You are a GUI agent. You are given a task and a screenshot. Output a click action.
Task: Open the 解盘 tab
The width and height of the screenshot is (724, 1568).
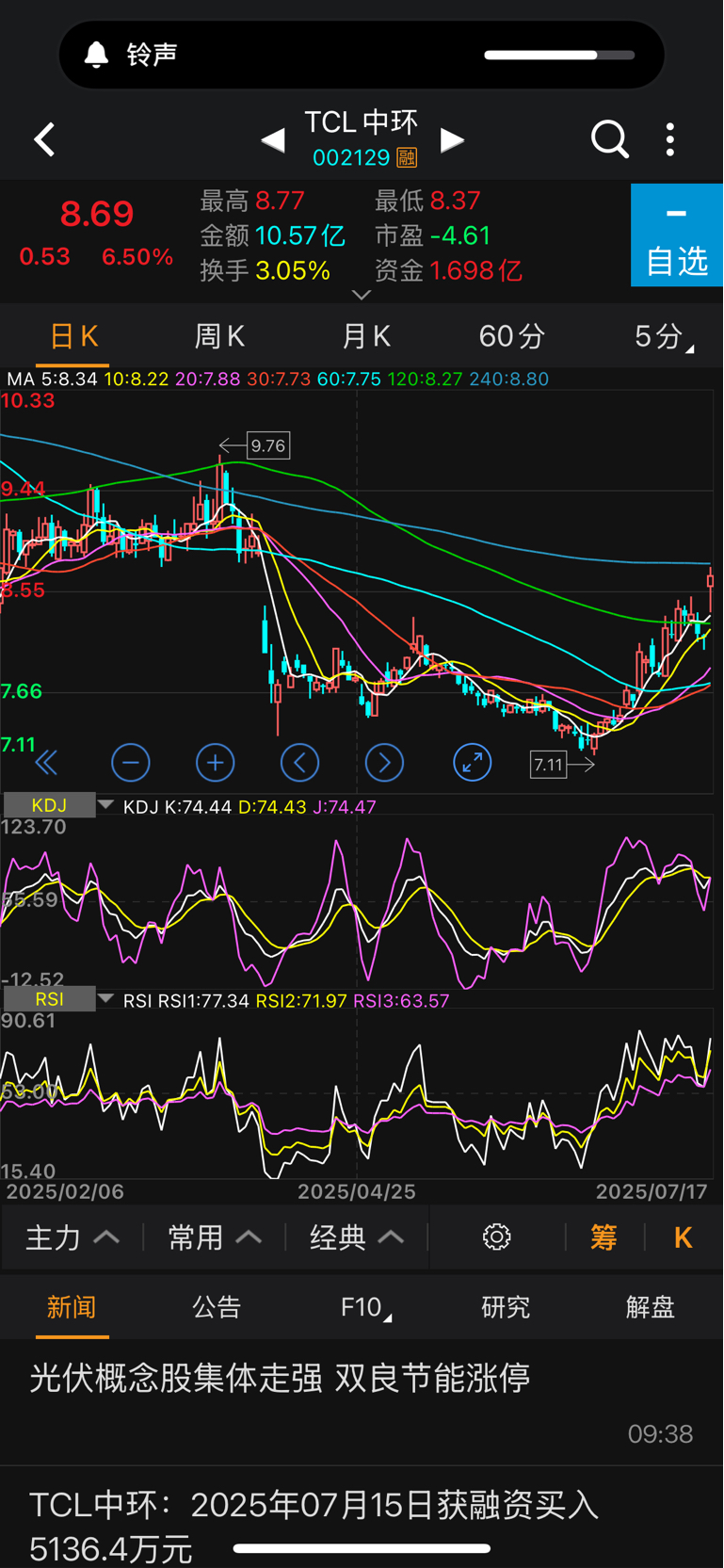pos(651,1307)
